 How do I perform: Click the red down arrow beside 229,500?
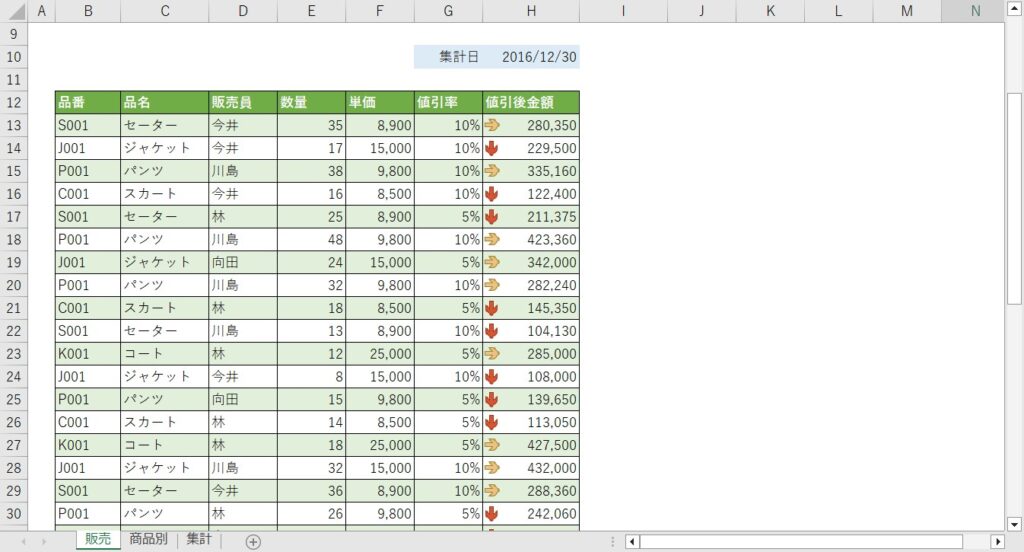click(491, 148)
